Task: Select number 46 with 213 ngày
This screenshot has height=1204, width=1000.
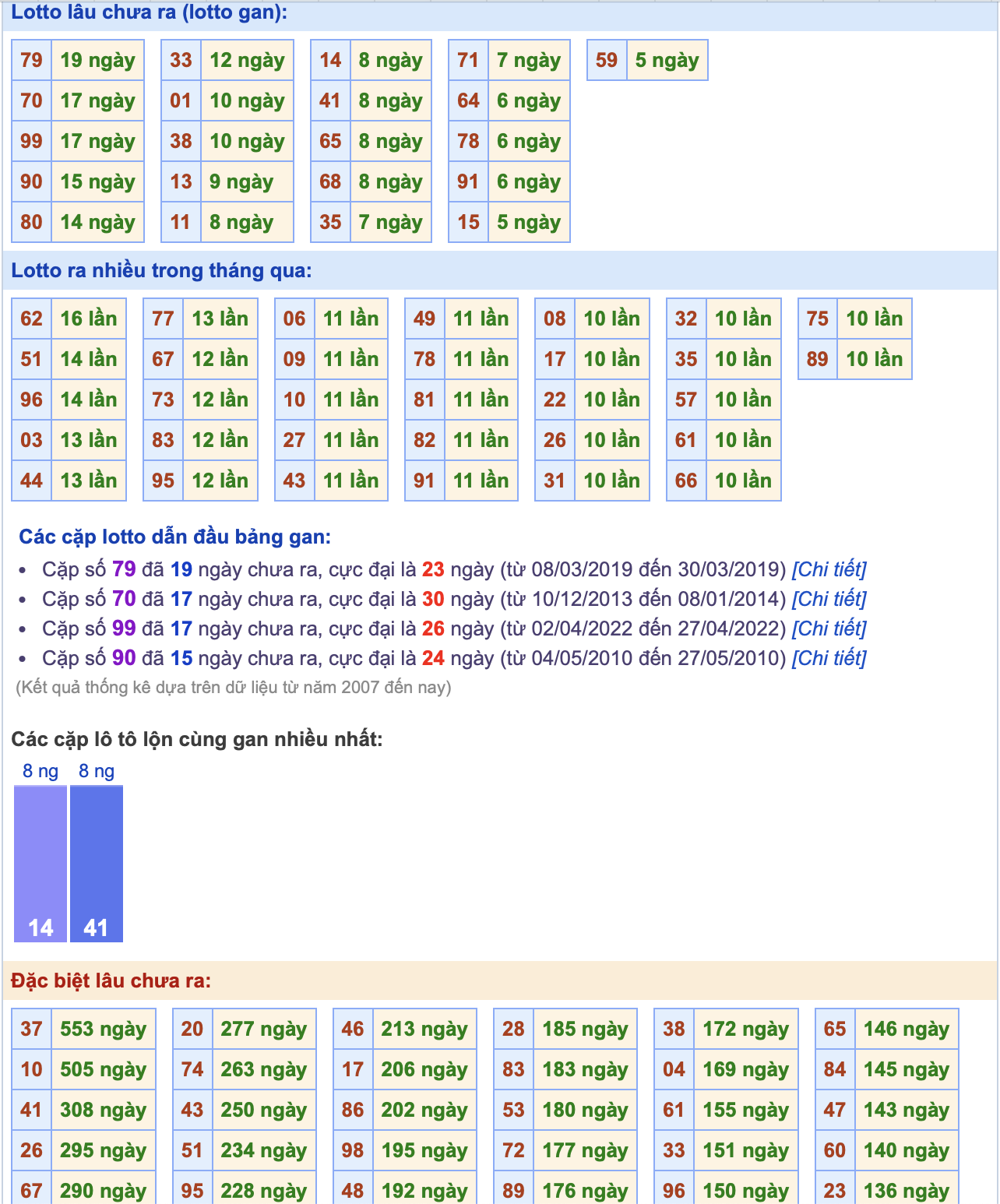Action: tap(353, 1029)
